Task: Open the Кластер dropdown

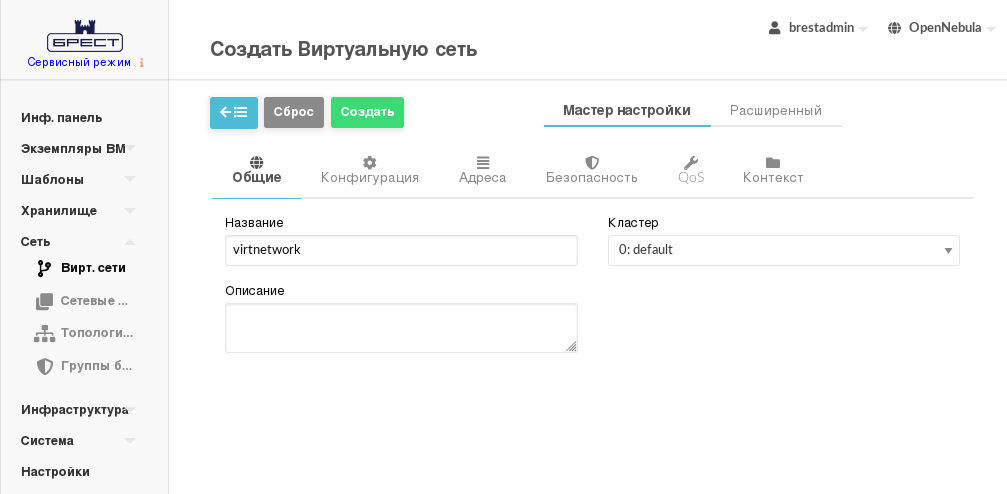Action: pos(783,250)
